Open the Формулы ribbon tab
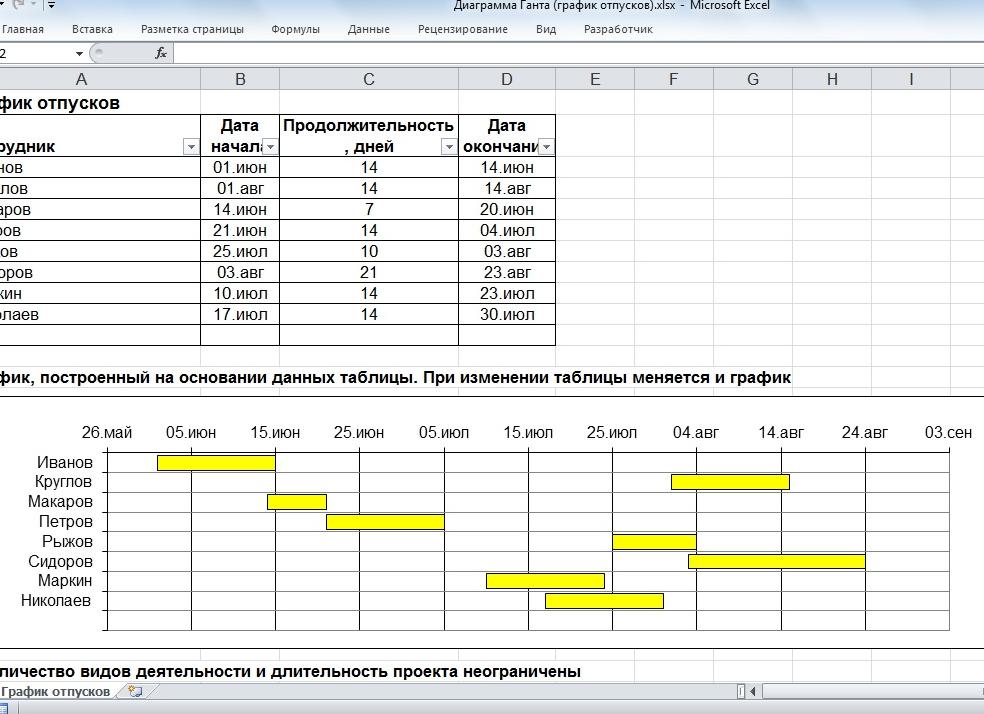 pyautogui.click(x=295, y=29)
